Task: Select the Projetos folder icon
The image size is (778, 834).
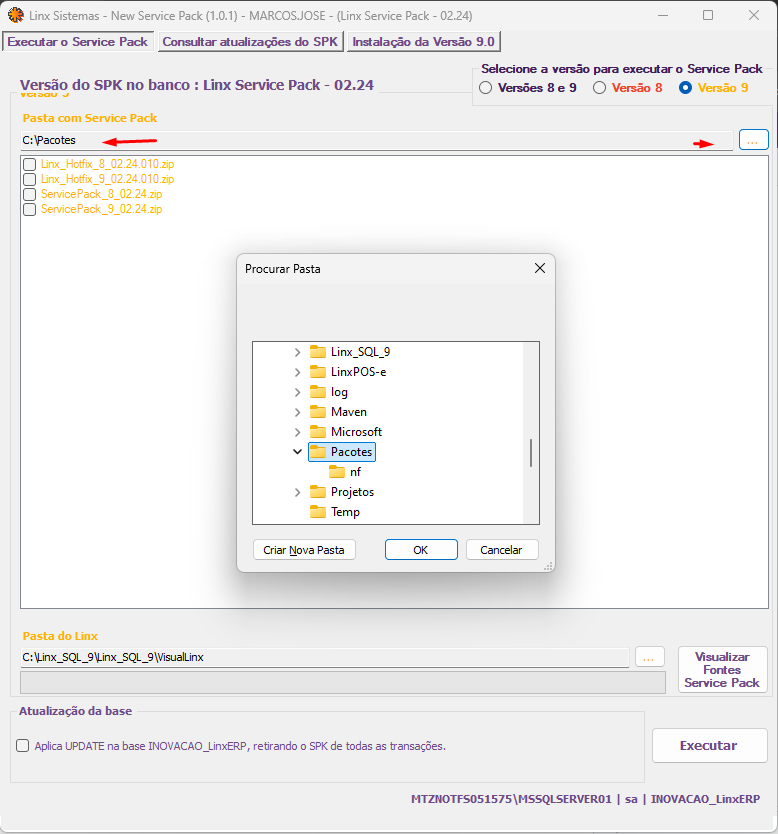Action: 318,492
